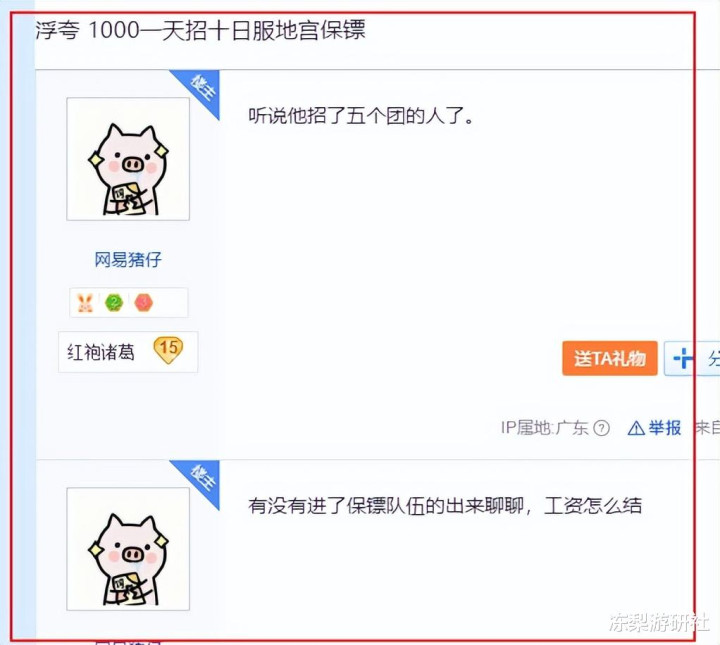Open the first post's pig avatar
Screen dimensions: 720x645
(128, 159)
